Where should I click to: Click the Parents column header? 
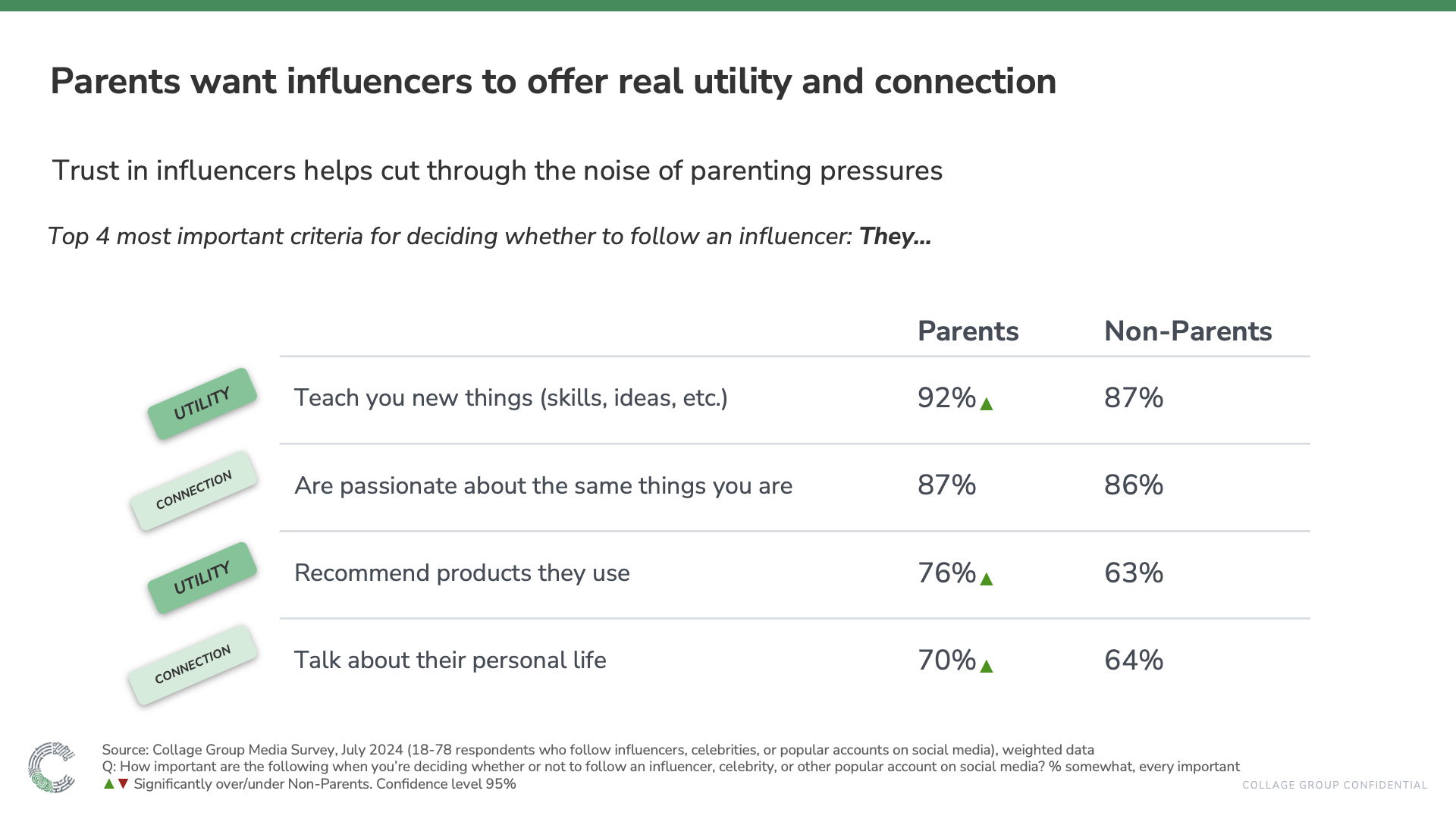click(x=968, y=331)
